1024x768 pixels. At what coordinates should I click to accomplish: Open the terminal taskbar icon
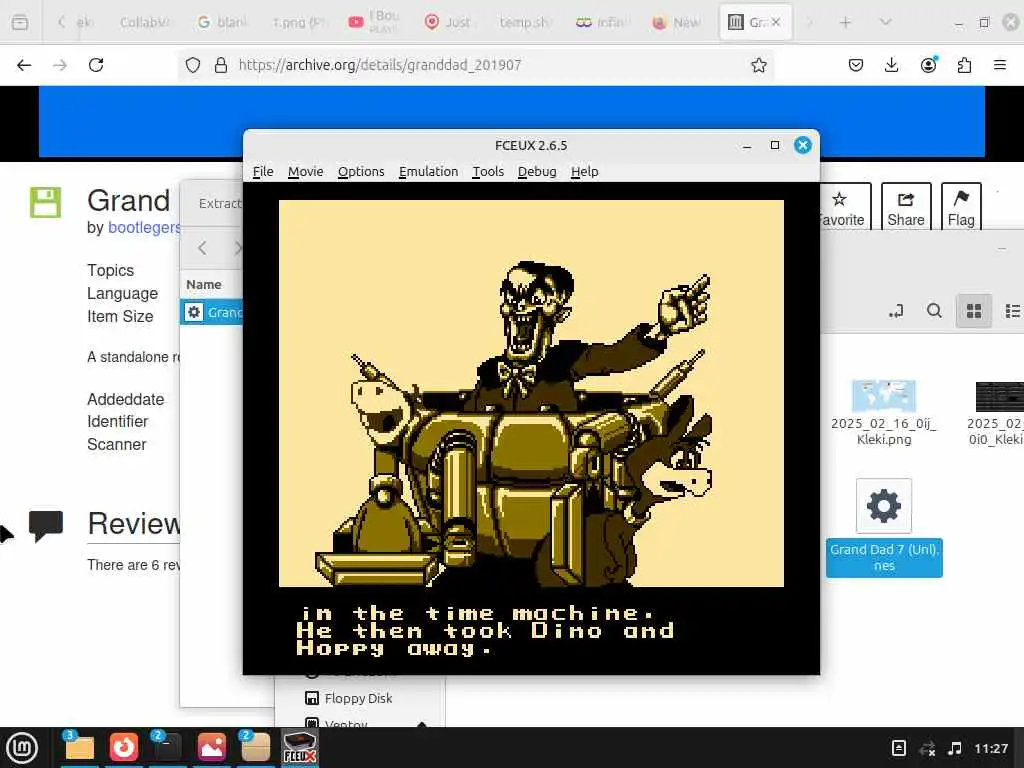coord(167,747)
